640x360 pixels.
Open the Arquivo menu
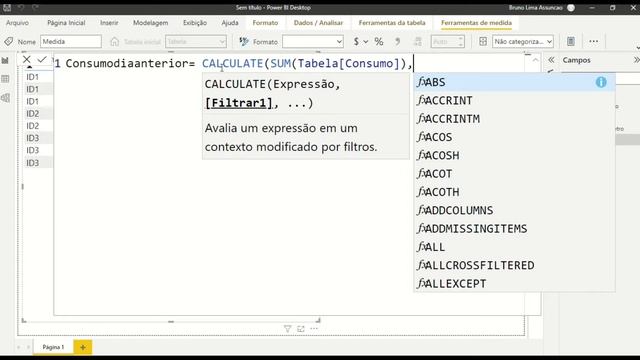click(17, 23)
